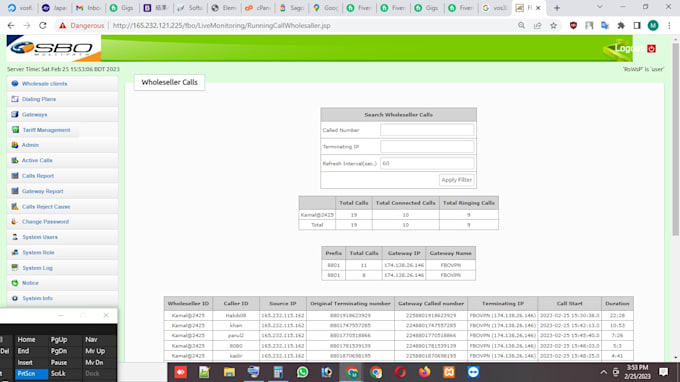
Task: Click the Calls Report icon
Action: 15,176
